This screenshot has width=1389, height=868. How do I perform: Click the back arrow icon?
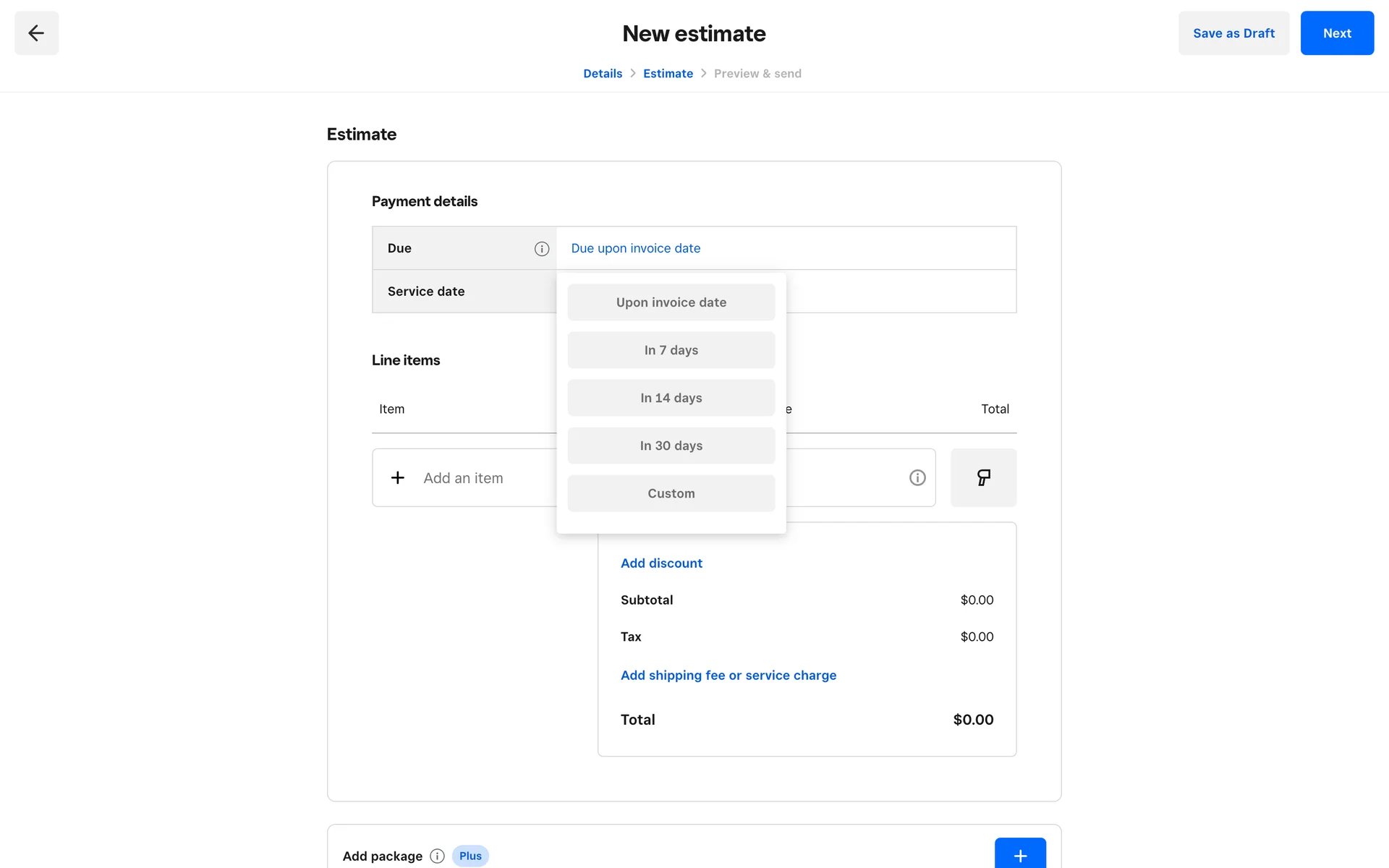click(36, 33)
